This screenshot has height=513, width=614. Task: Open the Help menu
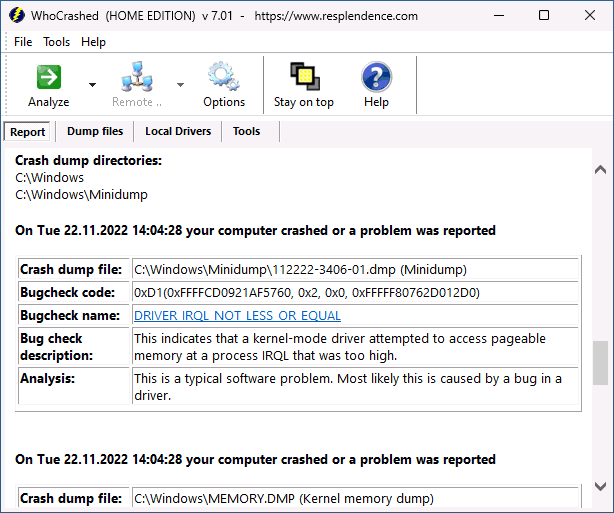click(93, 42)
